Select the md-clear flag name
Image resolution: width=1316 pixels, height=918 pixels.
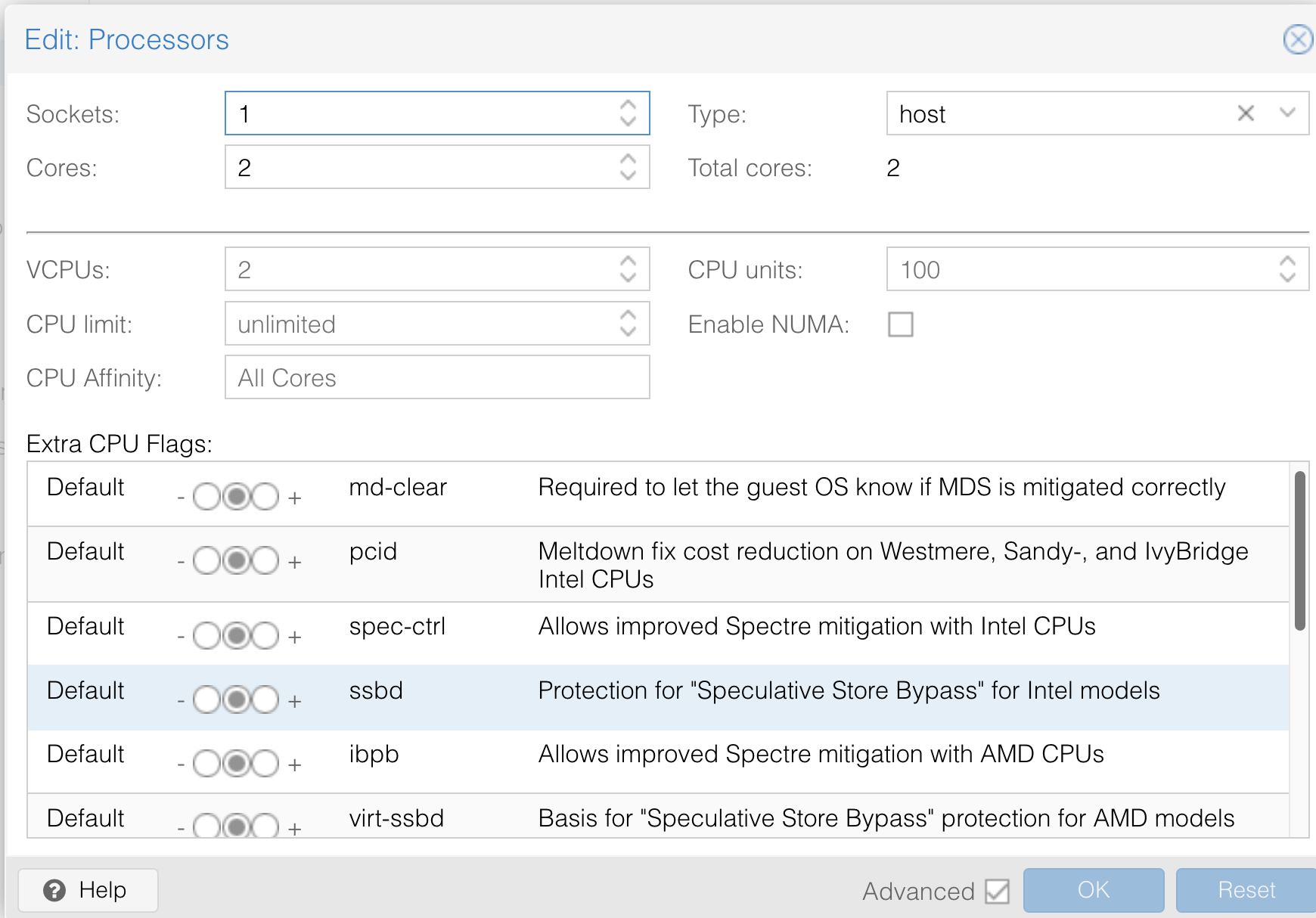(x=398, y=487)
